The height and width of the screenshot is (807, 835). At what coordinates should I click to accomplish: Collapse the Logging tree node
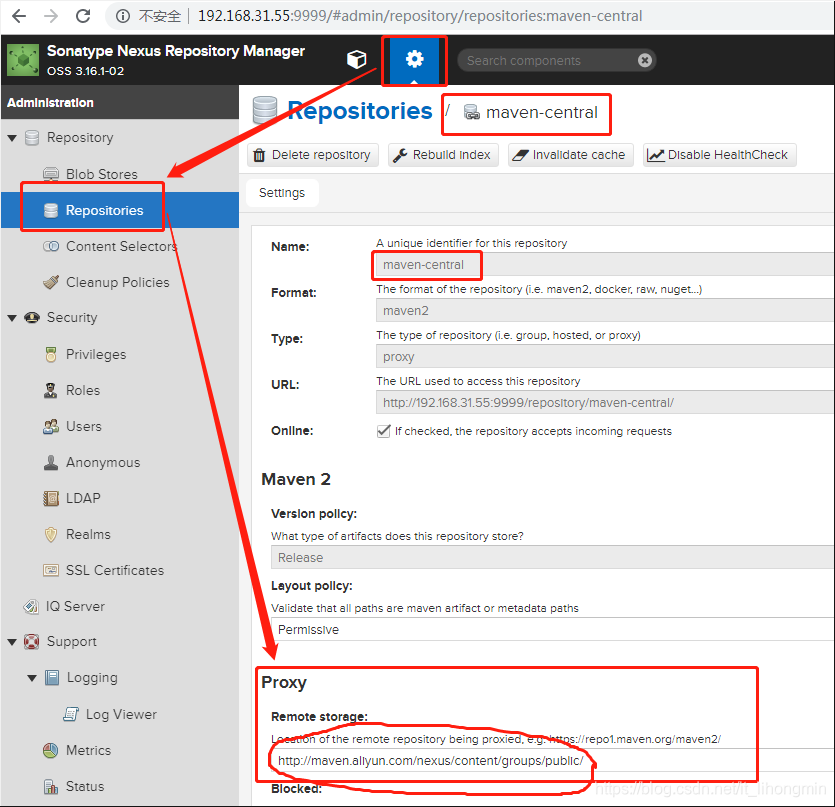click(x=32, y=678)
